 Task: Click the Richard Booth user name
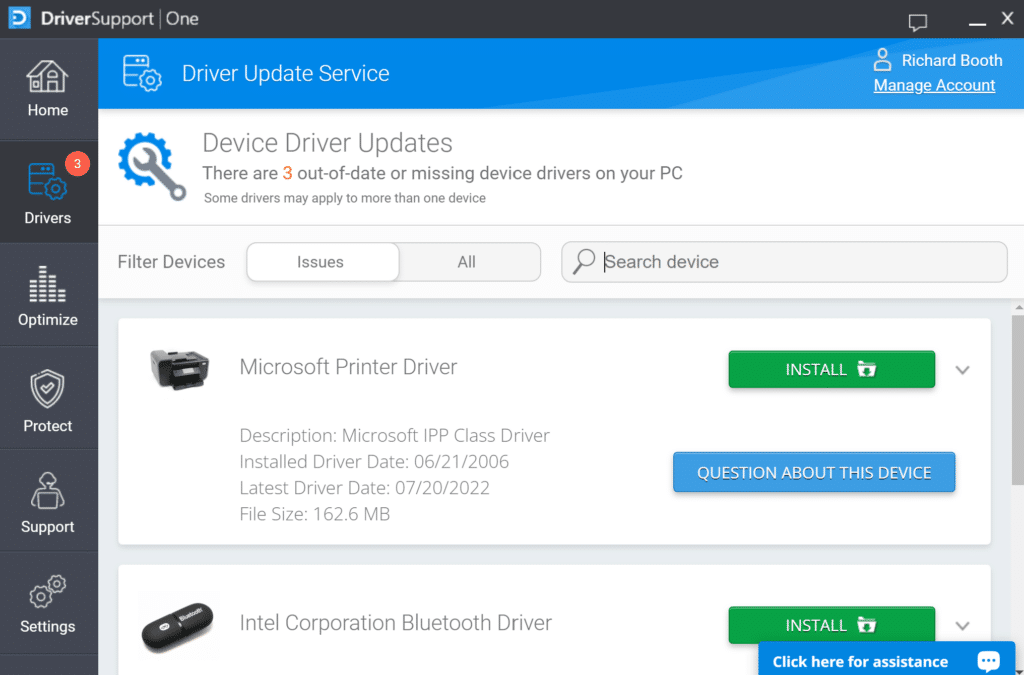(952, 60)
